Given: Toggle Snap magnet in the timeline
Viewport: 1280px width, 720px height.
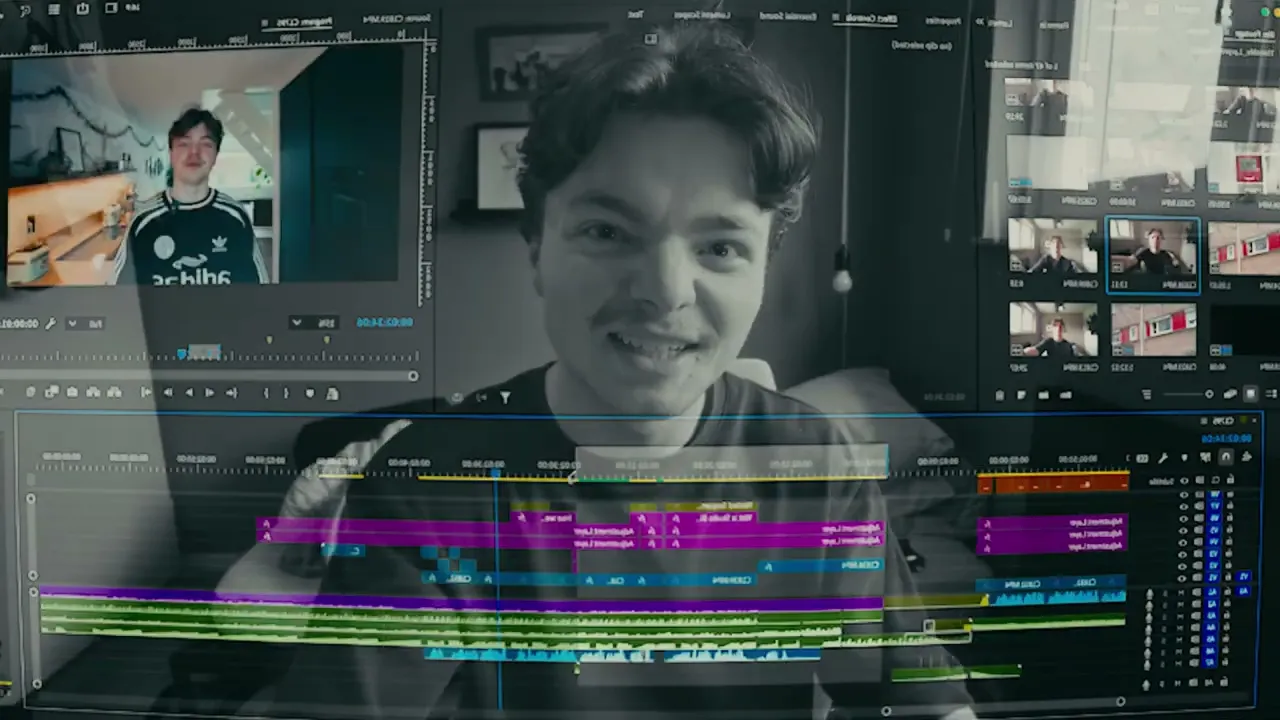Looking at the screenshot, I should pyautogui.click(x=1226, y=457).
